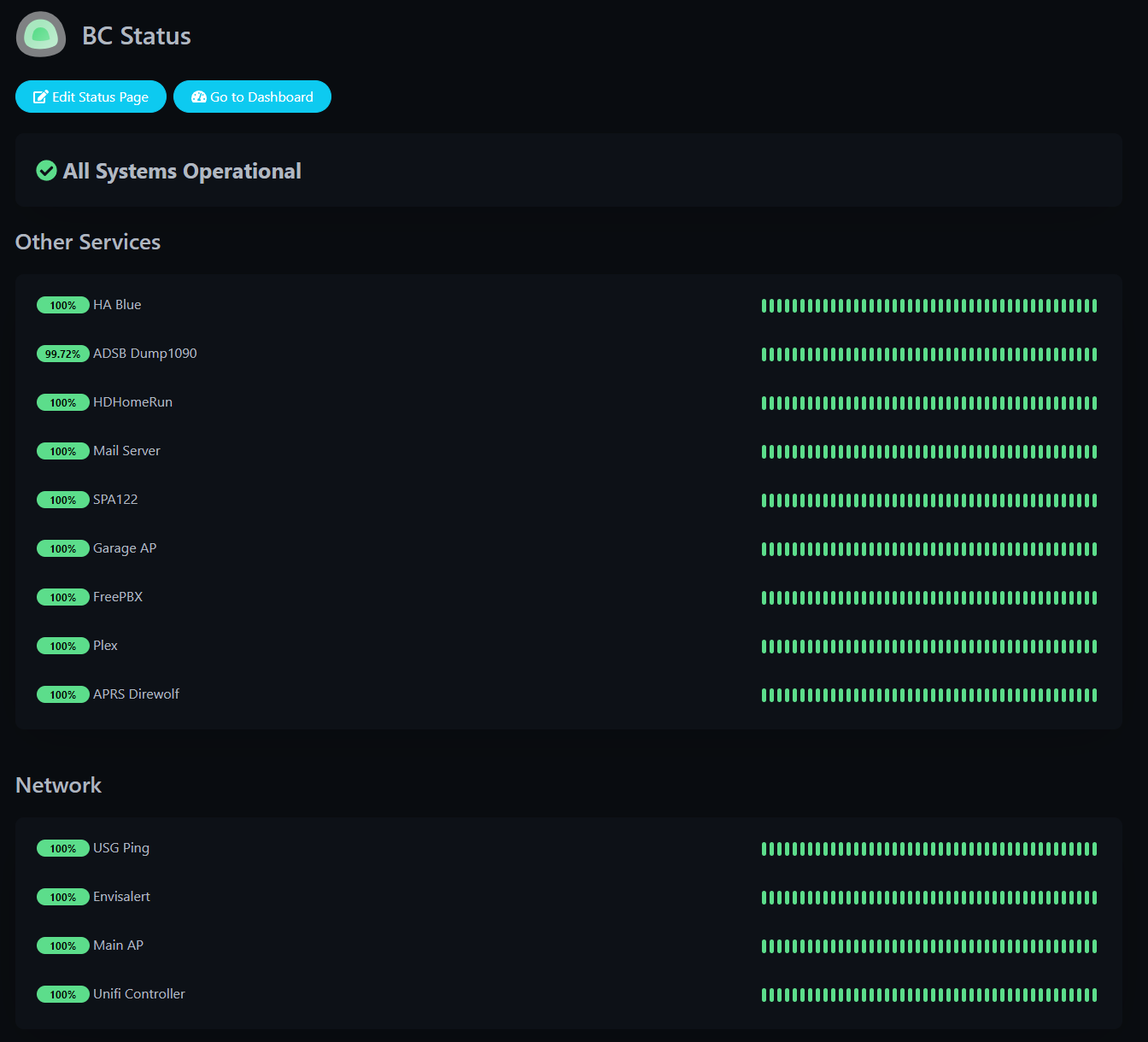The width and height of the screenshot is (1148, 1042).
Task: Click 100% uptime badge for Garage AP
Action: pos(63,548)
